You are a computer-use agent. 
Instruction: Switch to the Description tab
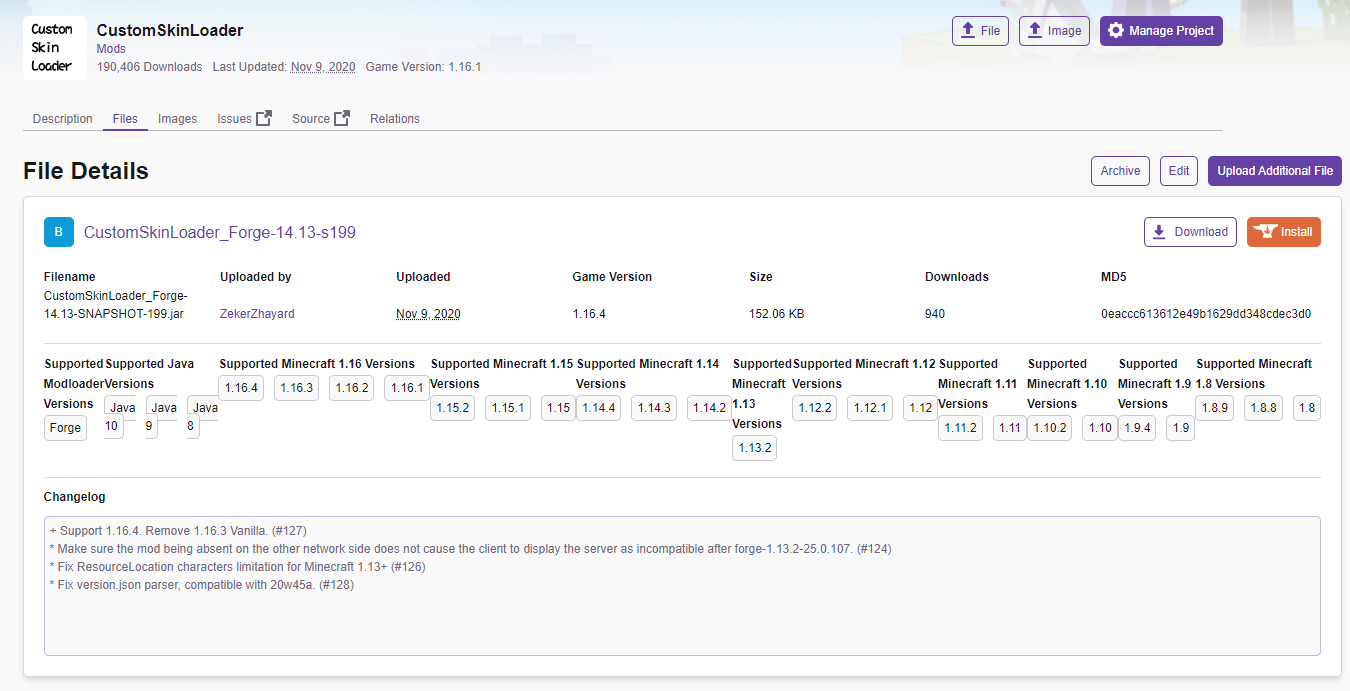(x=62, y=118)
